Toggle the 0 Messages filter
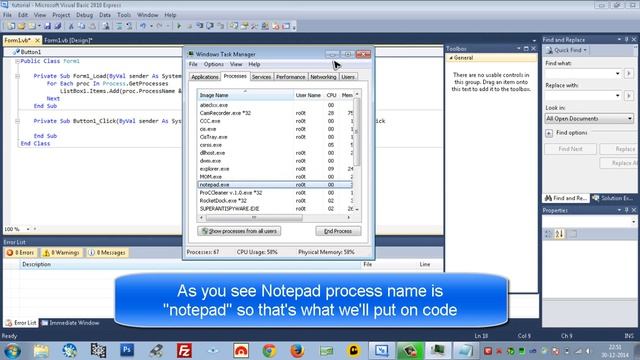Screen dimensions: 640x360 (x=107, y=253)
